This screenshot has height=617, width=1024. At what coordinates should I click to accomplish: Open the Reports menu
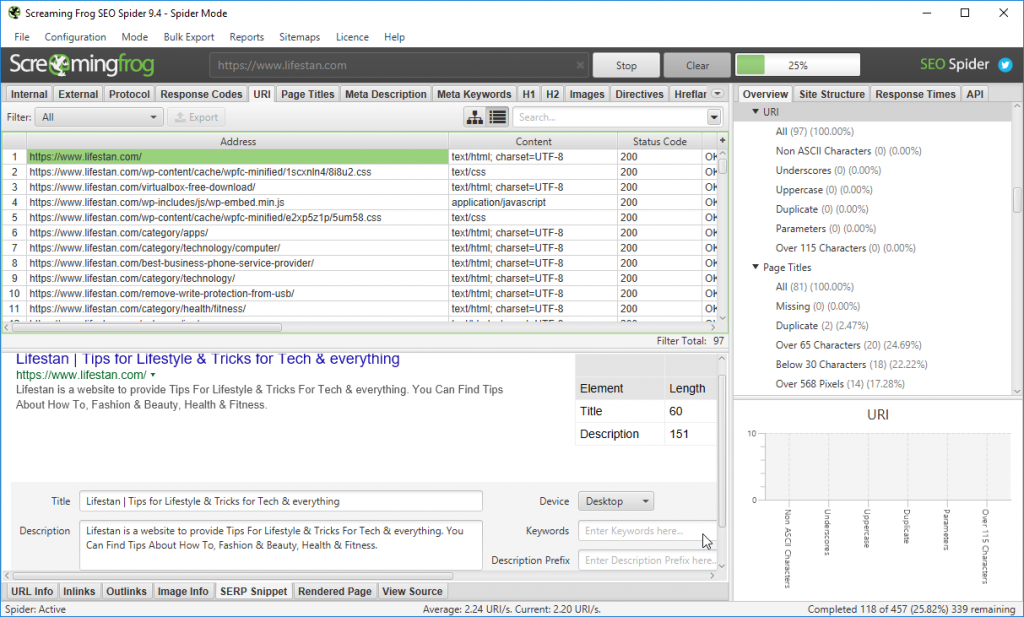(246, 37)
